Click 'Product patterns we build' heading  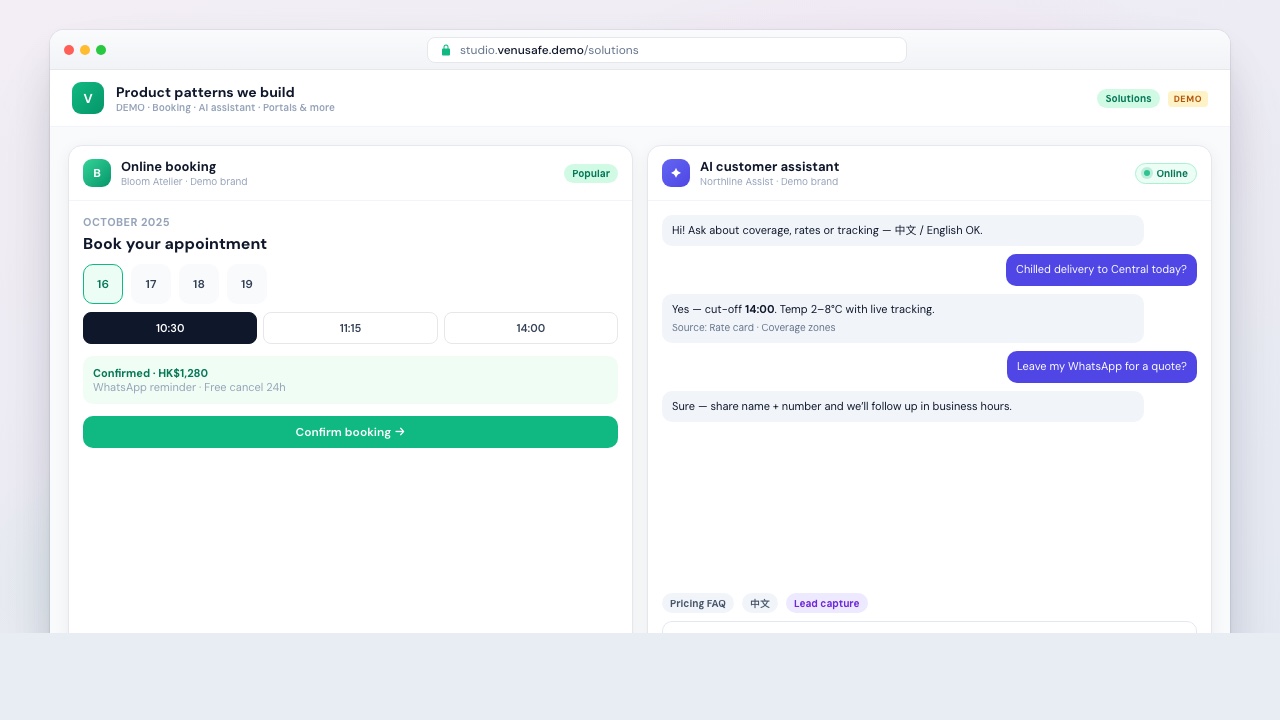[205, 92]
